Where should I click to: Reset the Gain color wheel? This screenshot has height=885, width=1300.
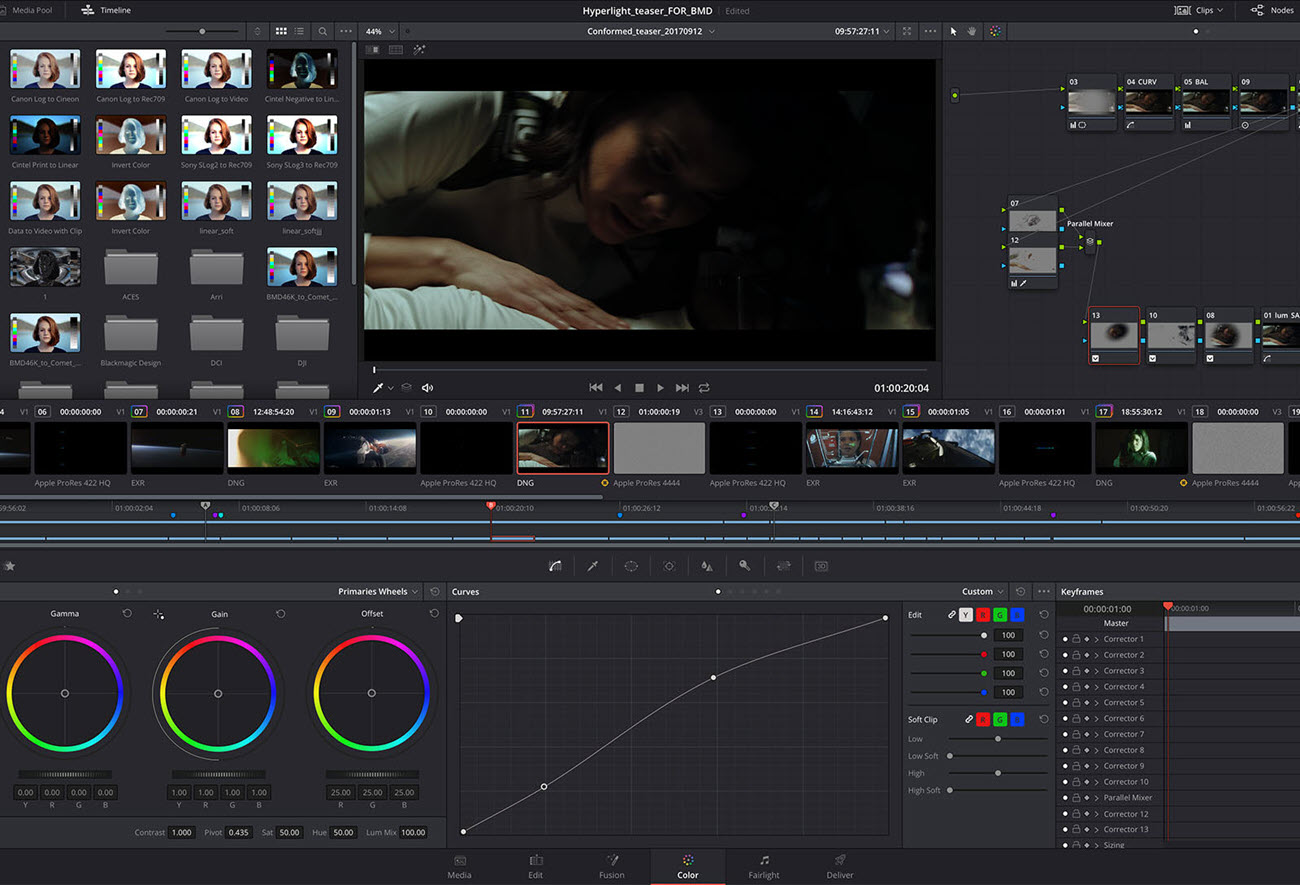[280, 613]
